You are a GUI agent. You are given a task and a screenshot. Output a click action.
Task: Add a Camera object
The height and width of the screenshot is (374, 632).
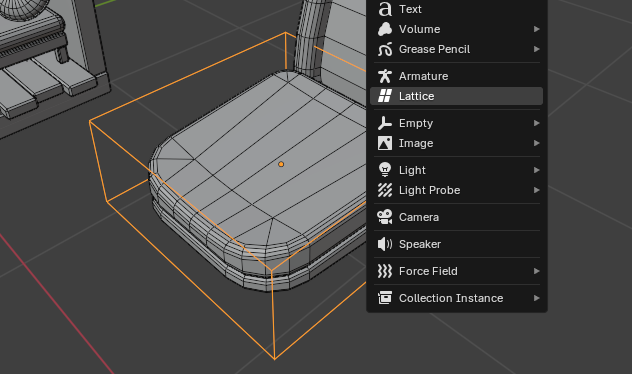[456, 217]
